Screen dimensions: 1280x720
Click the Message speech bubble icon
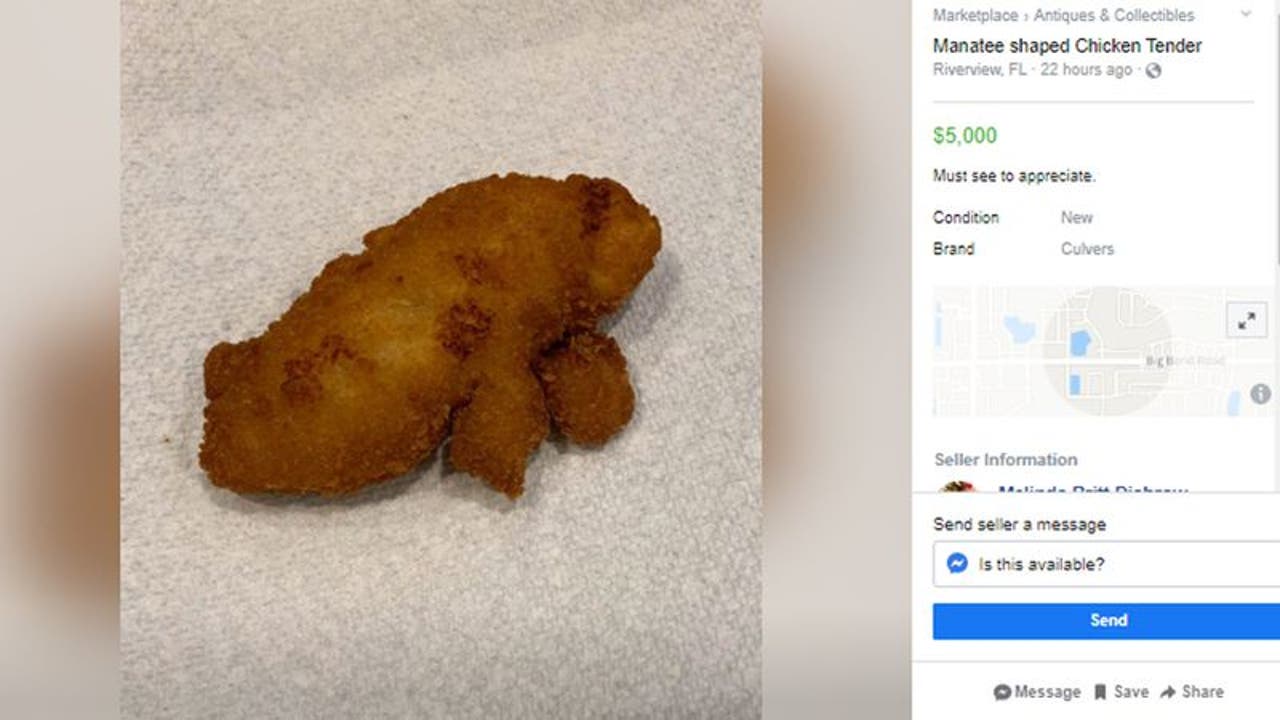coord(1002,692)
